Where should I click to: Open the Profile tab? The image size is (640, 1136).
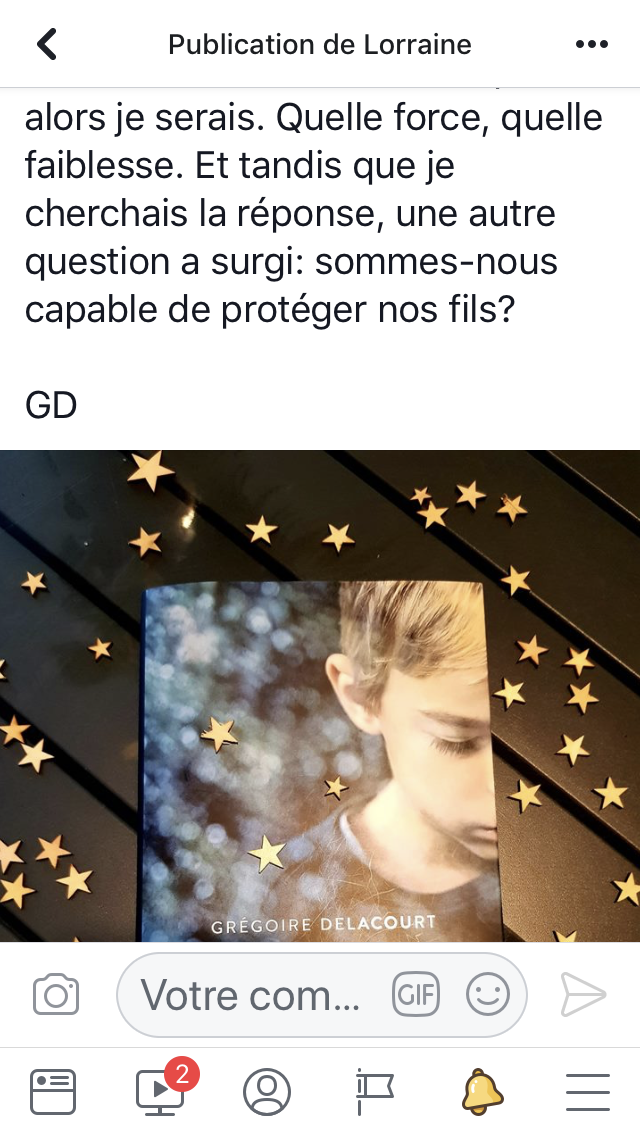[x=267, y=1091]
